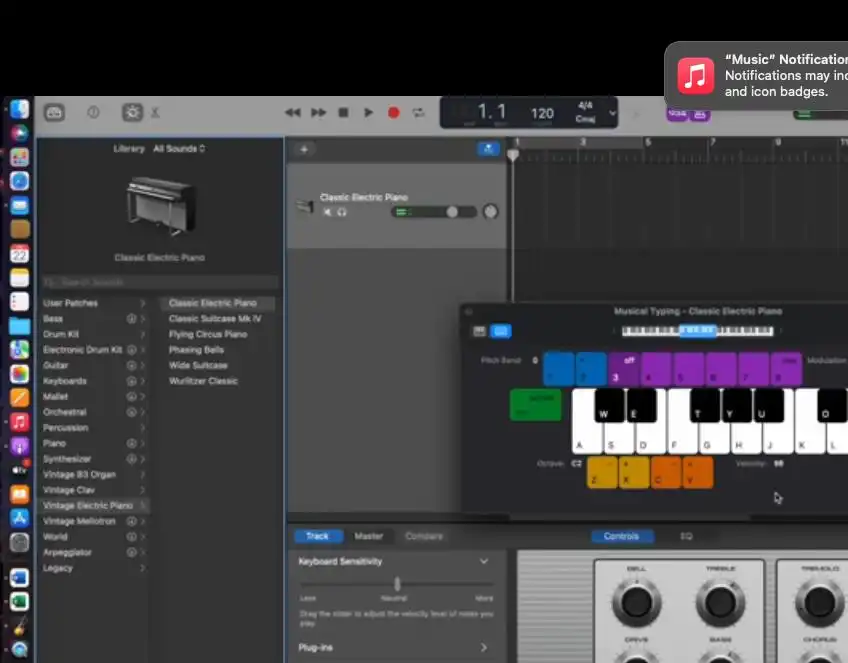This screenshot has height=663, width=848.
Task: Click the Cmaj key signature
Action: click(x=585, y=118)
